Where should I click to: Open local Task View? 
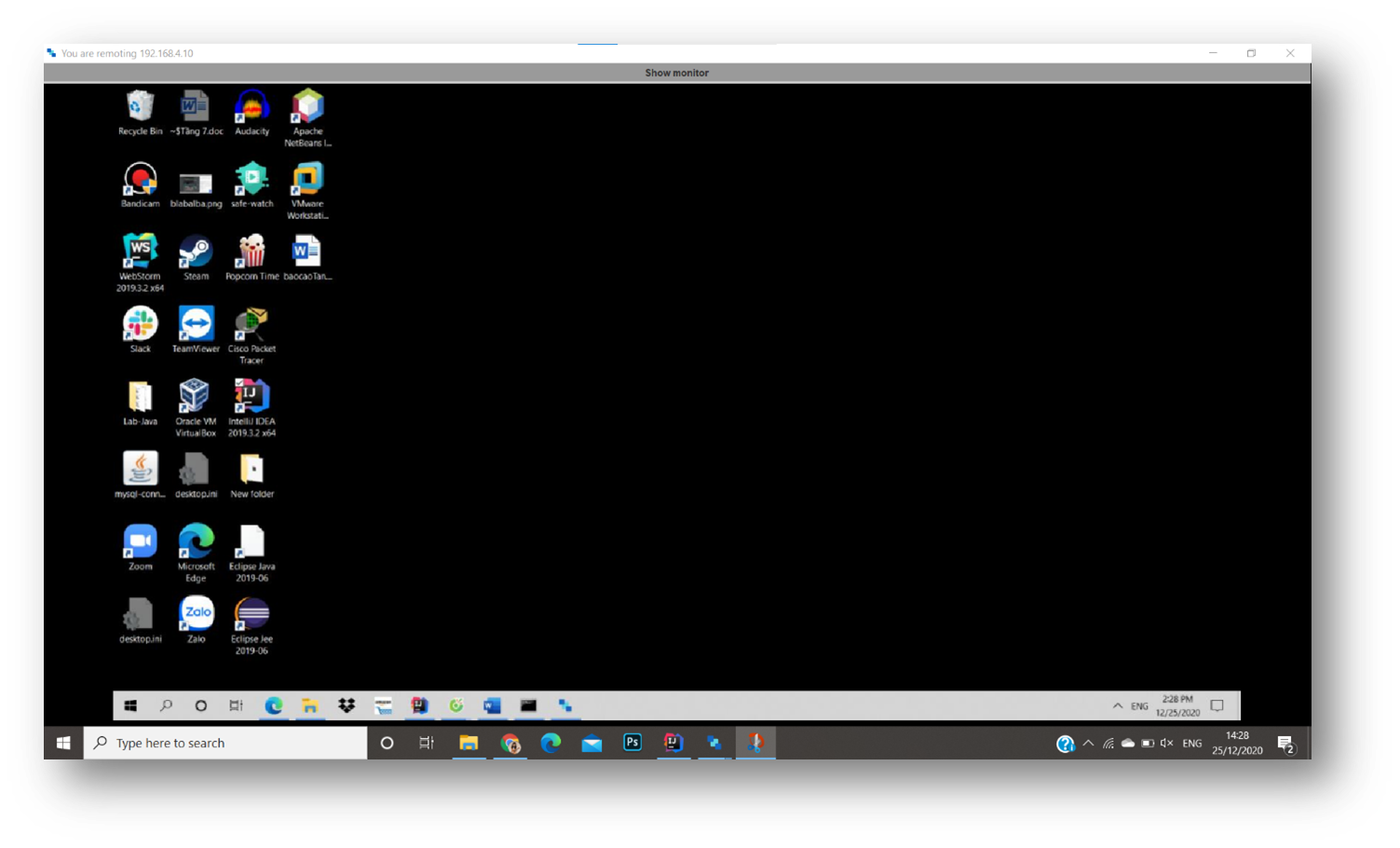427,743
